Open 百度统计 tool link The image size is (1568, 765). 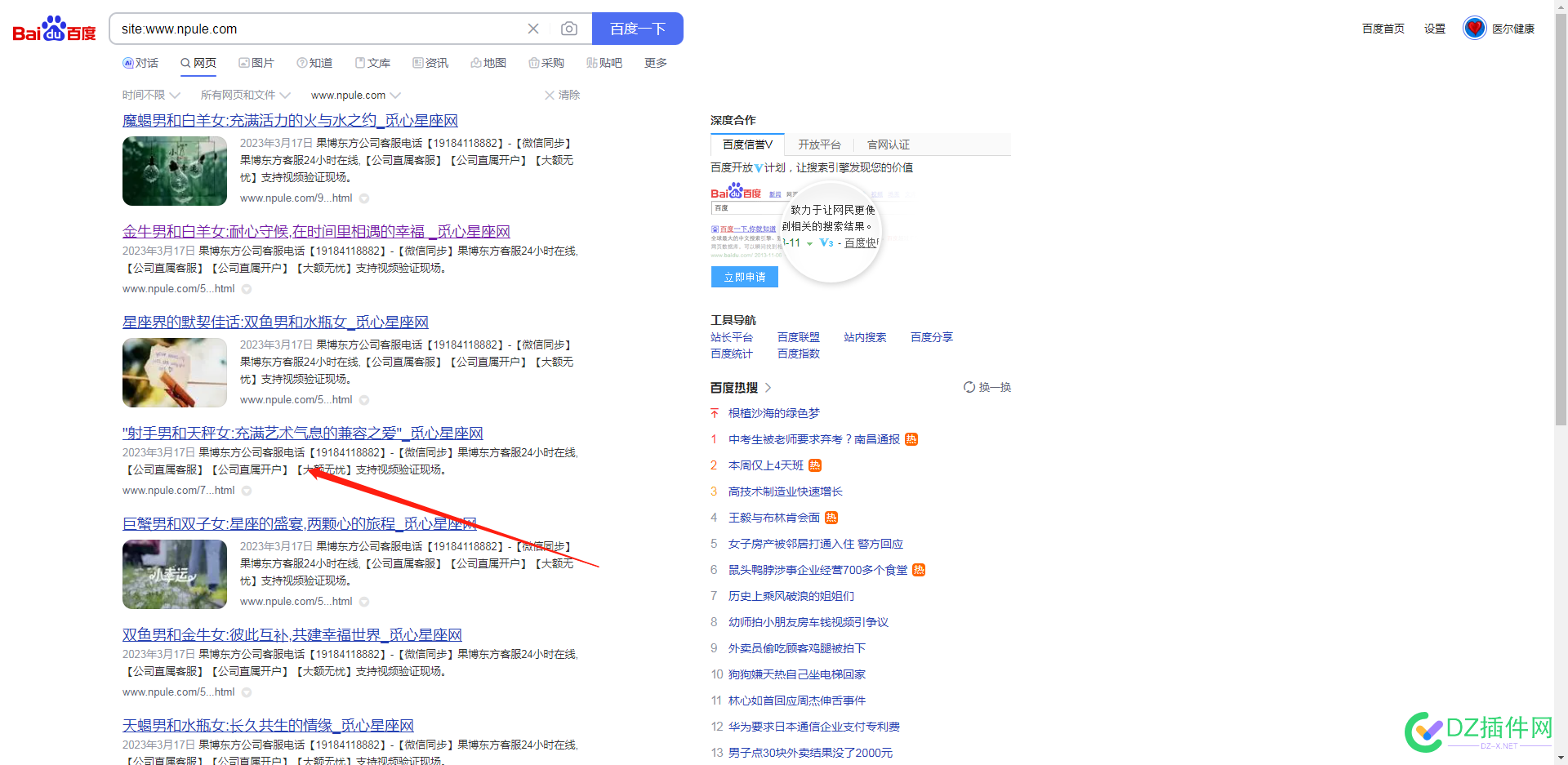[732, 354]
